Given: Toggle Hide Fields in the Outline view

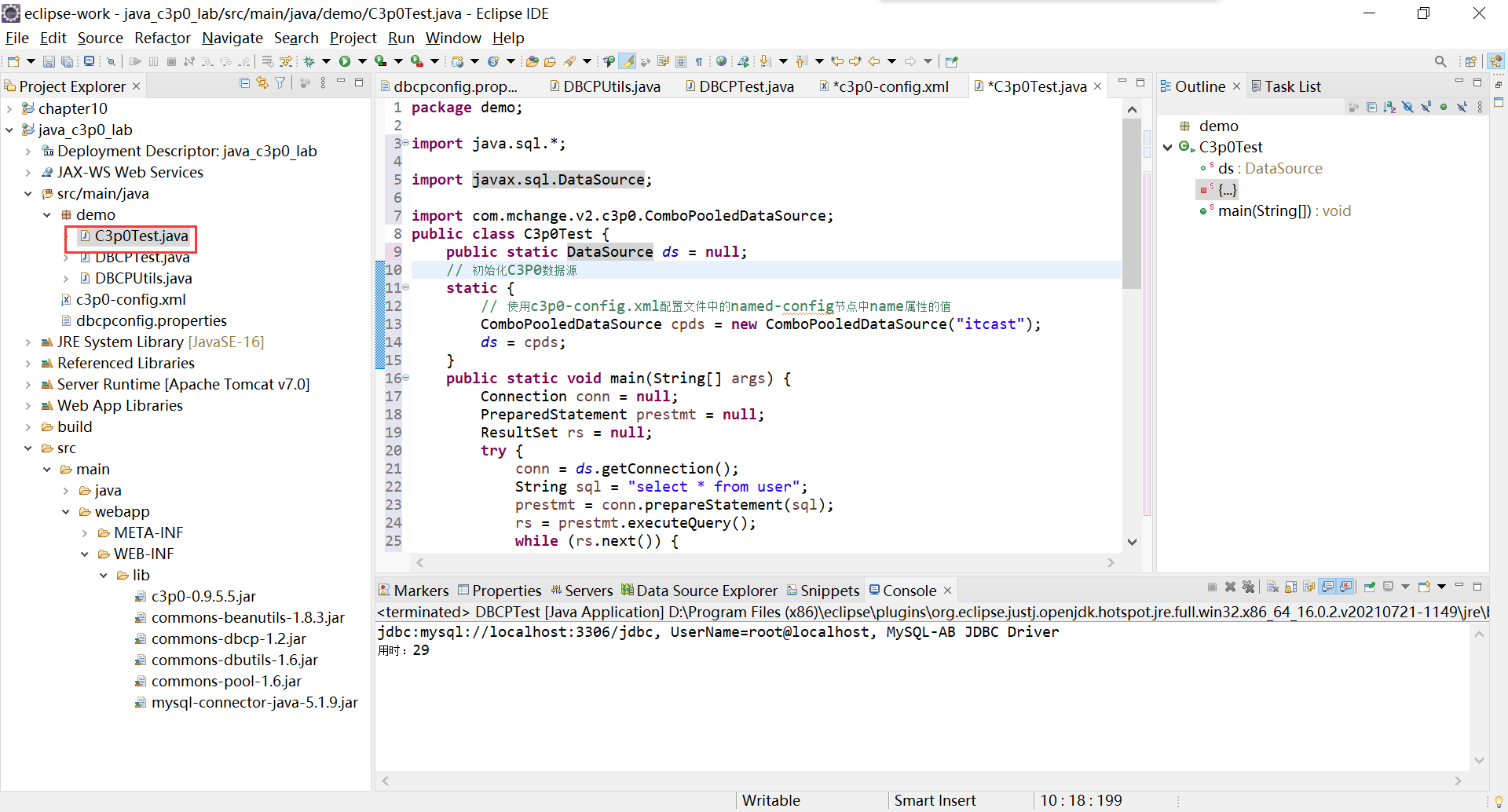Looking at the screenshot, I should (1407, 107).
